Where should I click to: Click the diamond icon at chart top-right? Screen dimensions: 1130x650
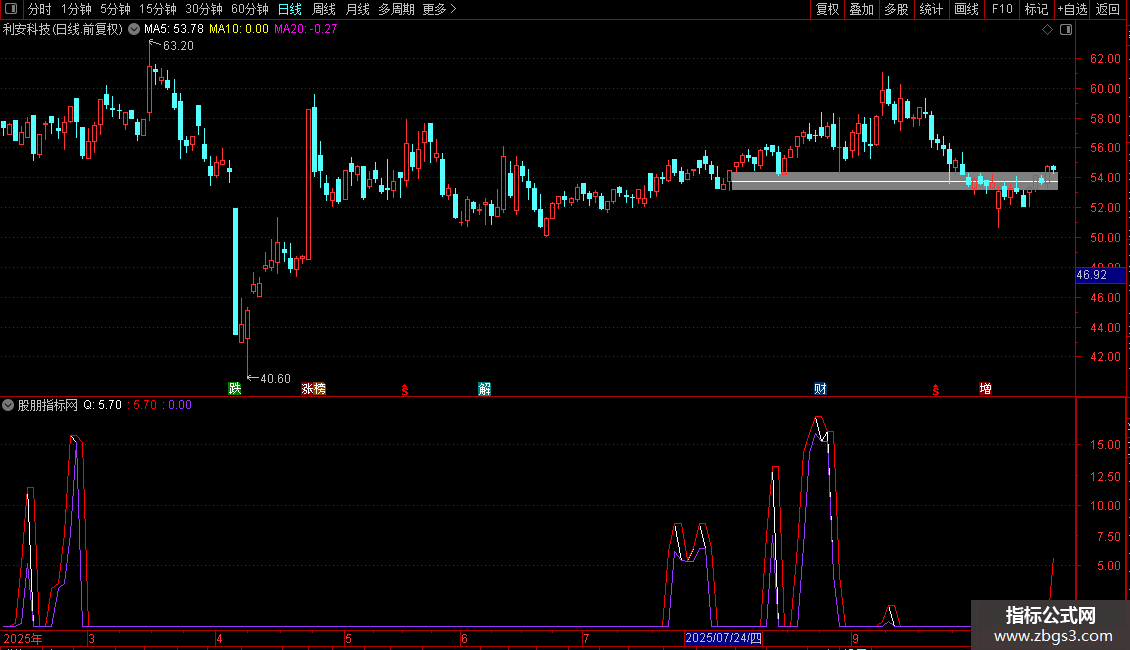tap(1048, 30)
